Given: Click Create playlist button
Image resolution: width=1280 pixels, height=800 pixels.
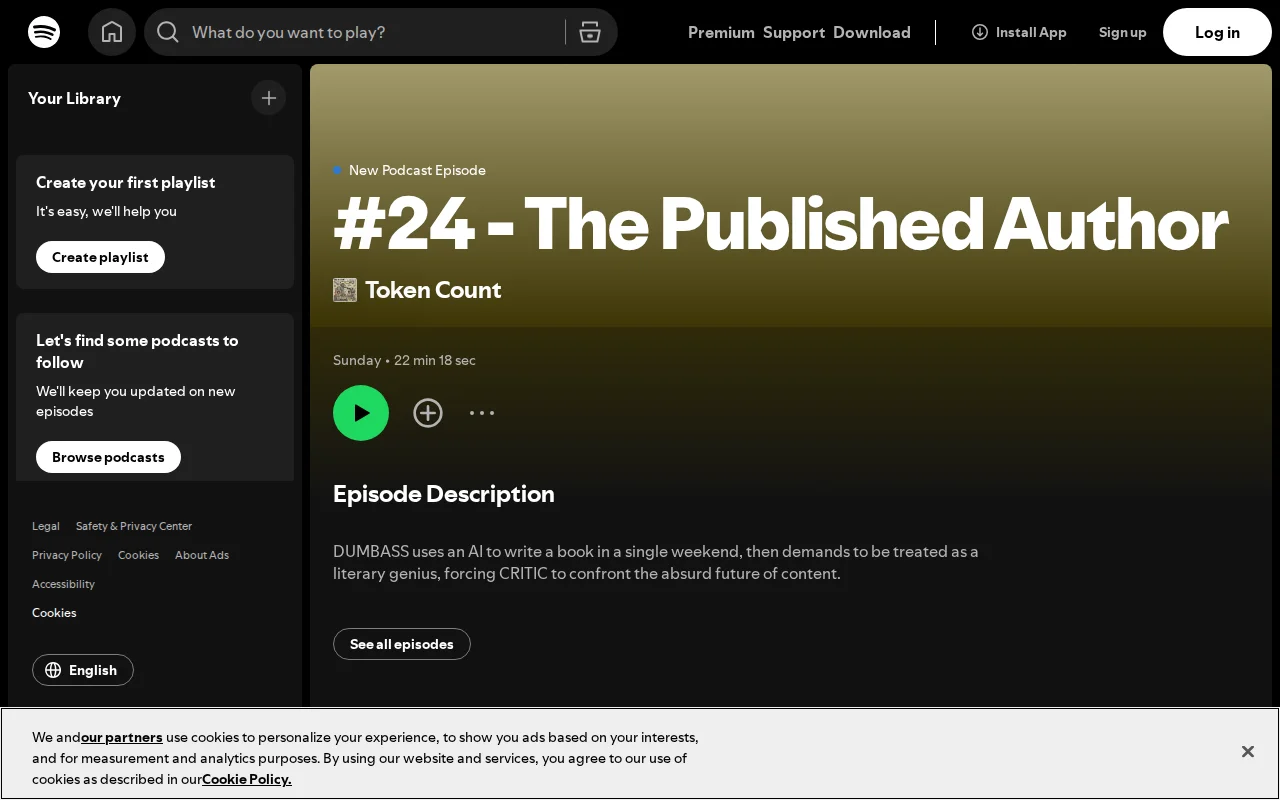Looking at the screenshot, I should click(x=100, y=257).
